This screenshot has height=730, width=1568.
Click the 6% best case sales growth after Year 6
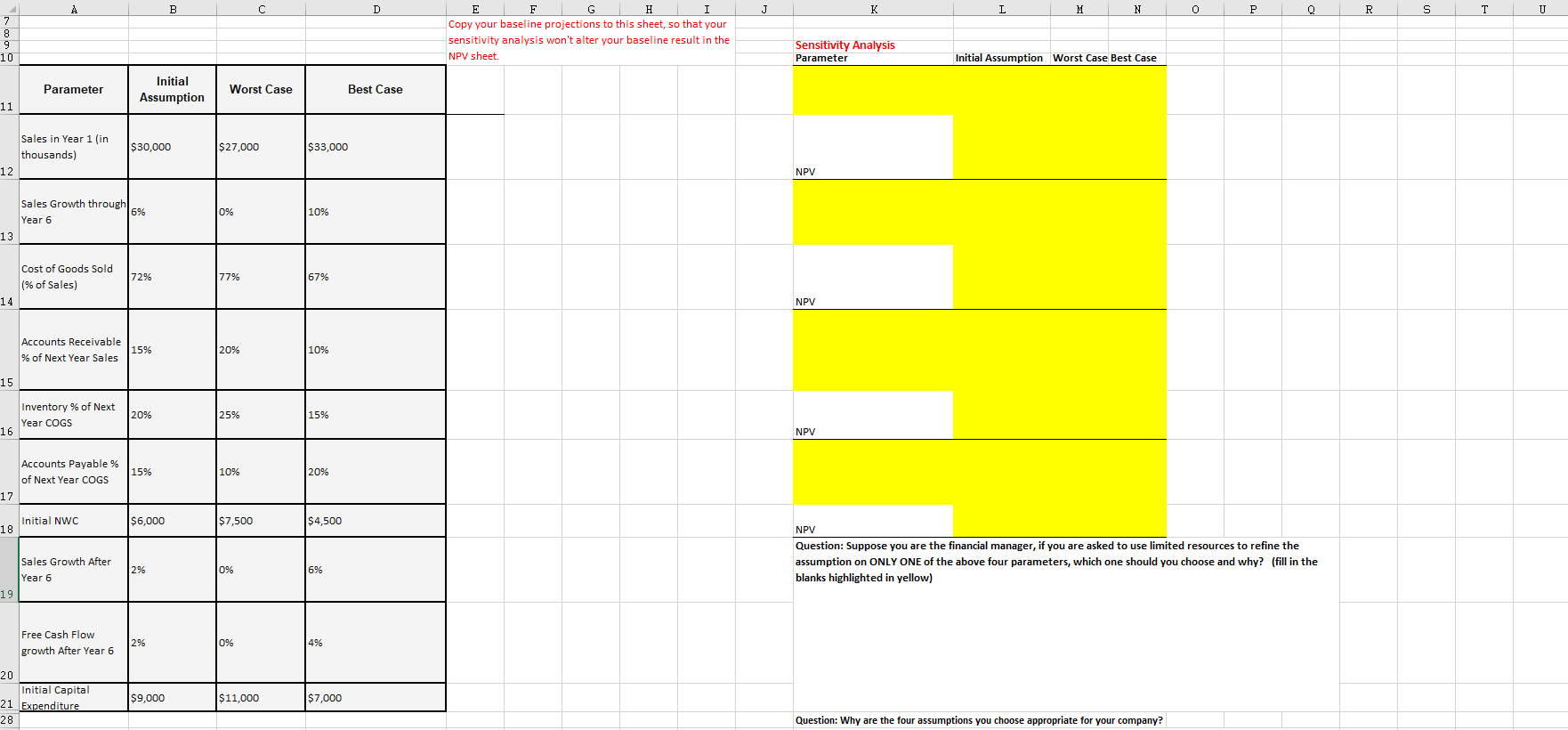pos(376,570)
